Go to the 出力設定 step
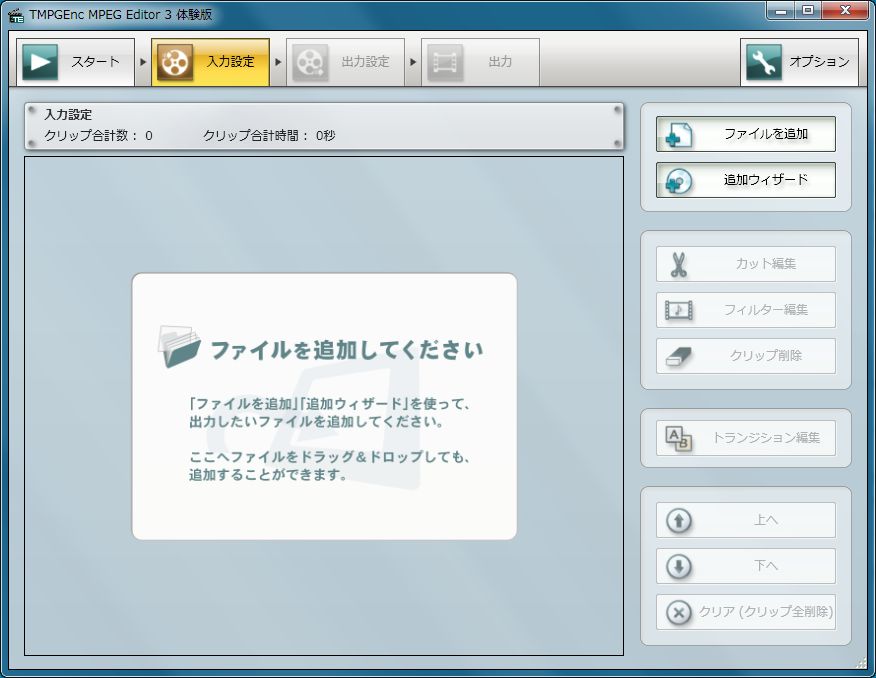The width and height of the screenshot is (876, 678). coord(345,62)
